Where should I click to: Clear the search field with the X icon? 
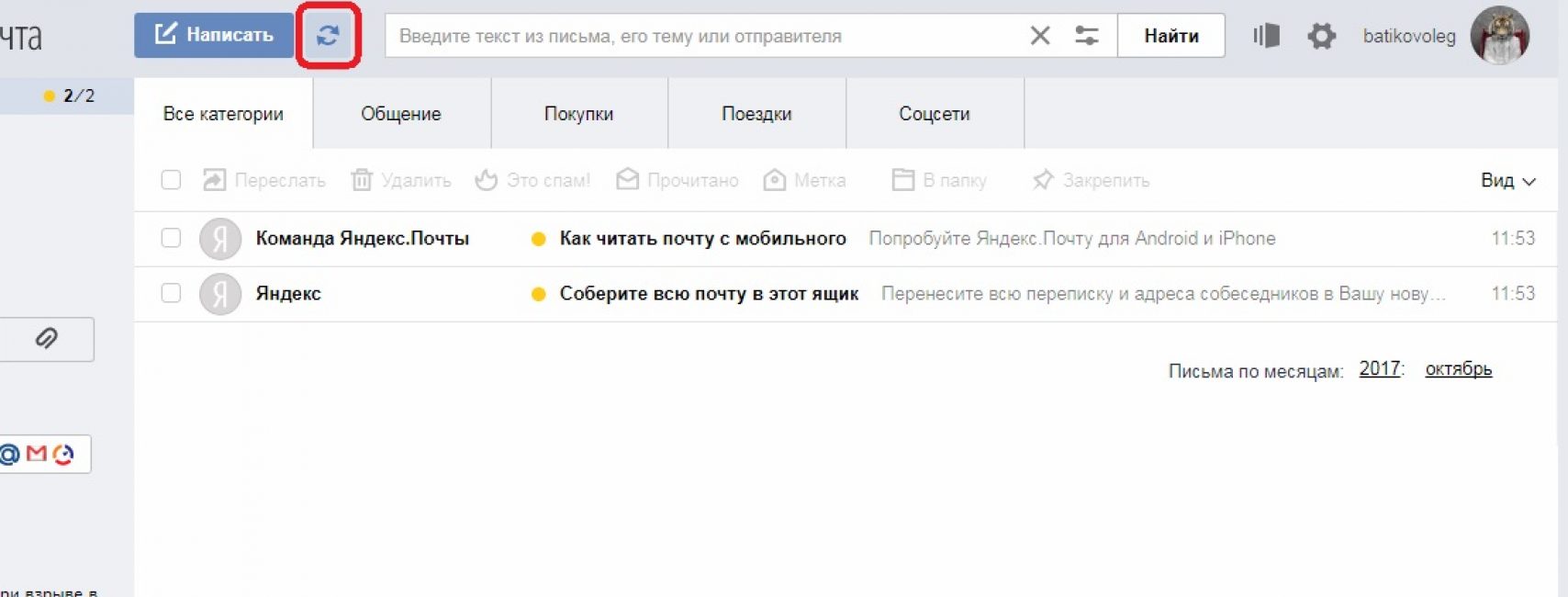1039,36
